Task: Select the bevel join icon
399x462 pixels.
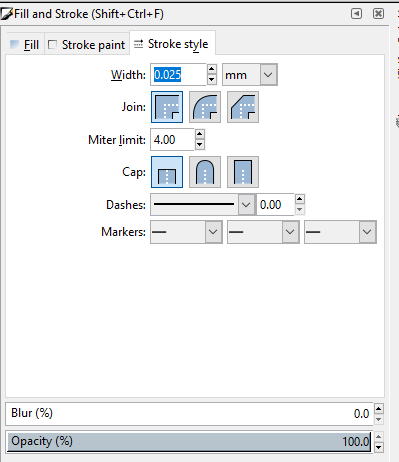Action: (x=243, y=107)
